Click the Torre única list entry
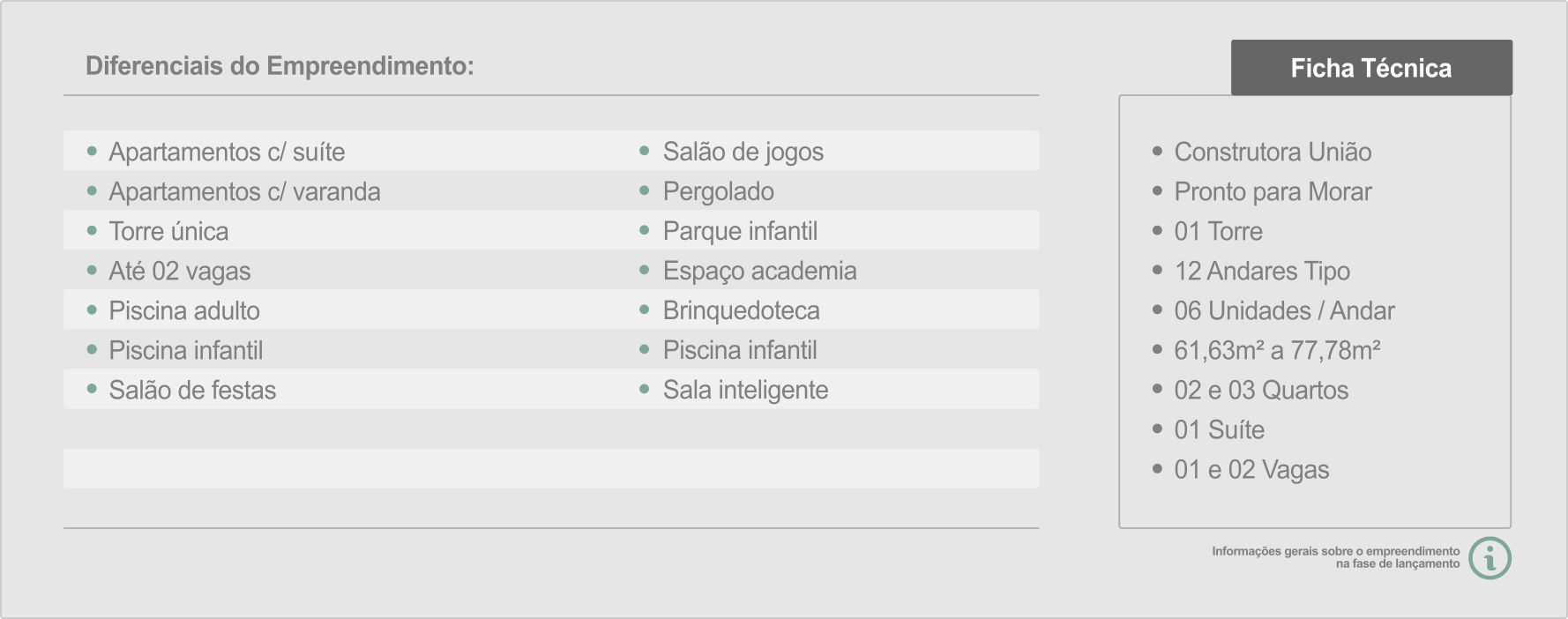 (168, 231)
